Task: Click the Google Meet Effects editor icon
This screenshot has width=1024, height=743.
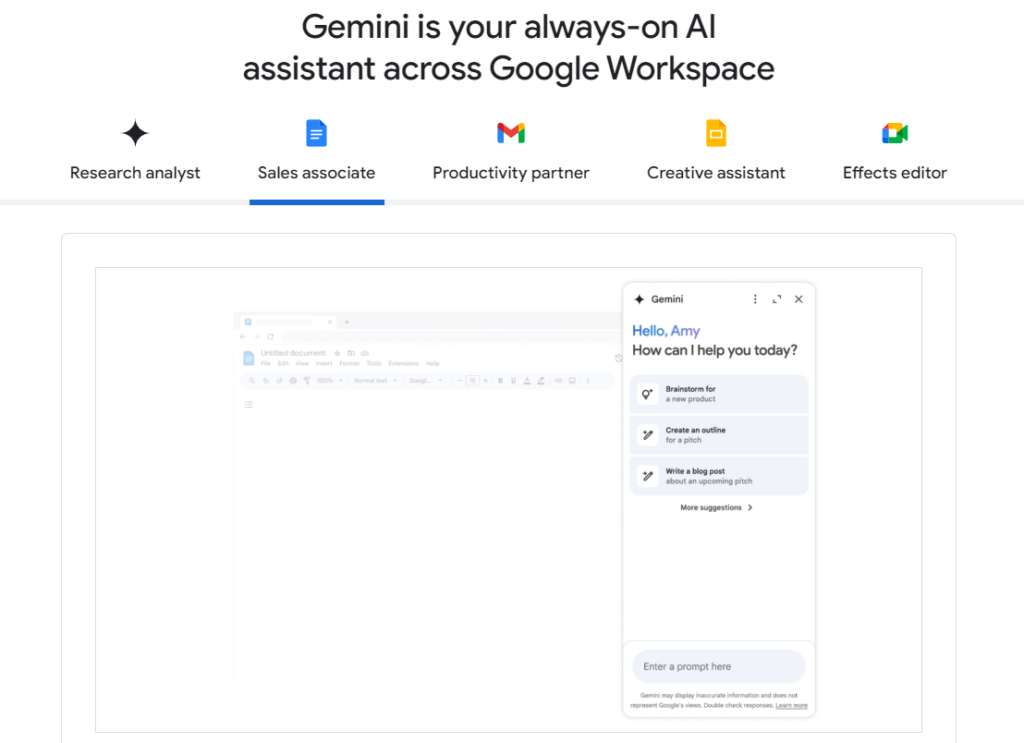Action: [894, 132]
